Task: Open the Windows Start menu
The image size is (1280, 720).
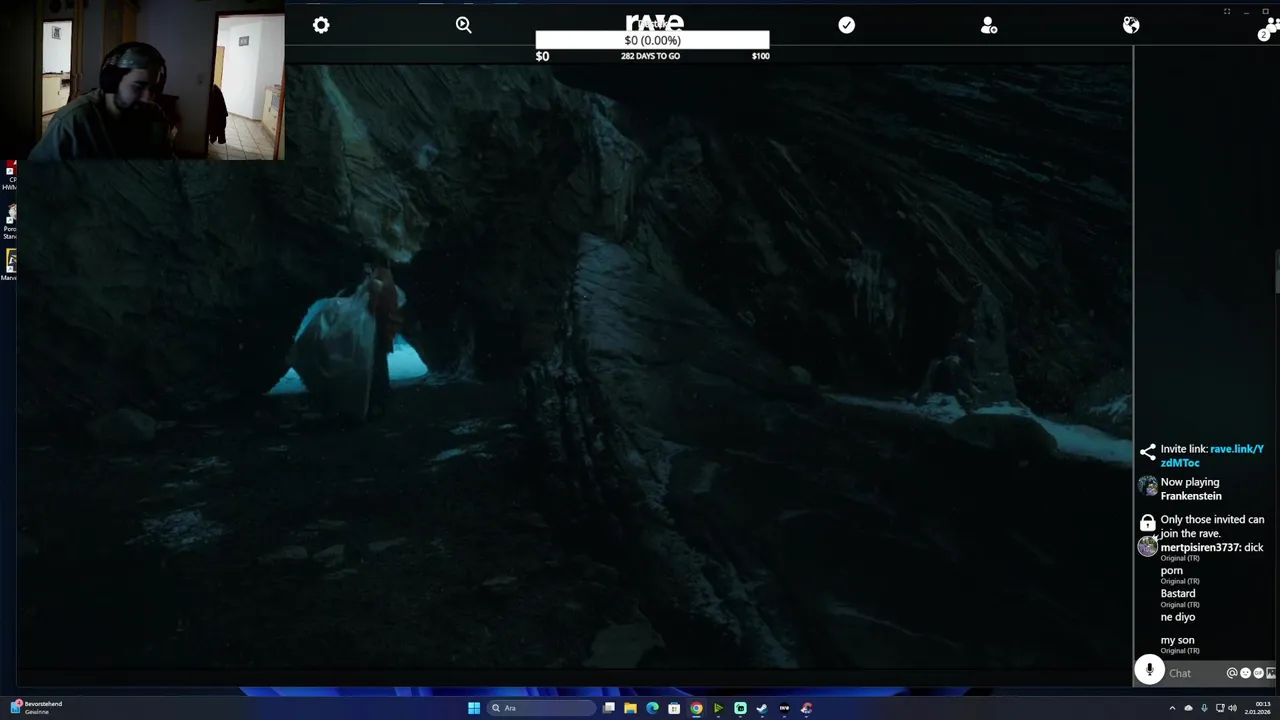Action: (474, 708)
